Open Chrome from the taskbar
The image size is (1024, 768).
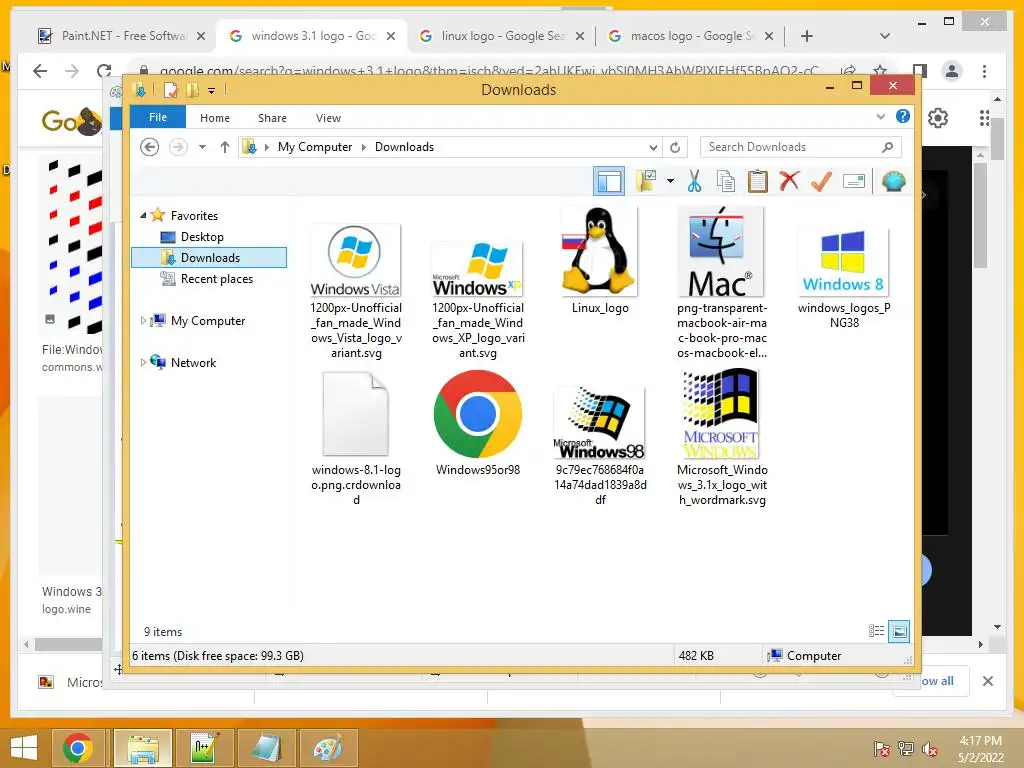tap(78, 748)
